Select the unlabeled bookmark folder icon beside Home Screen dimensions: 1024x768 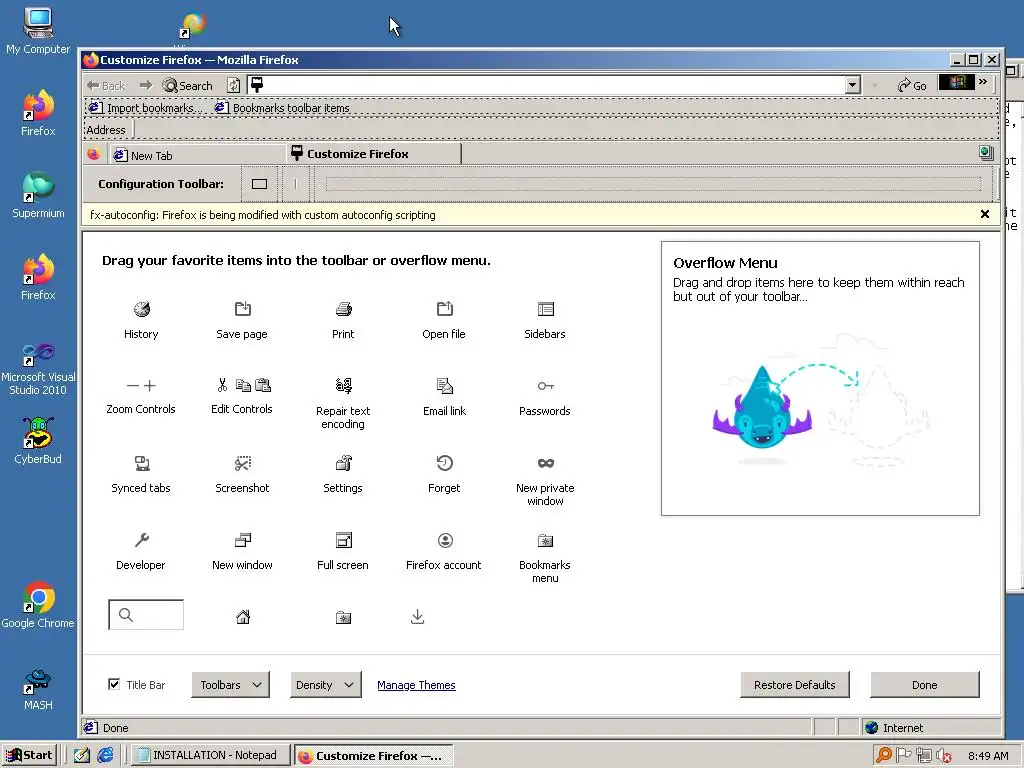click(x=344, y=617)
